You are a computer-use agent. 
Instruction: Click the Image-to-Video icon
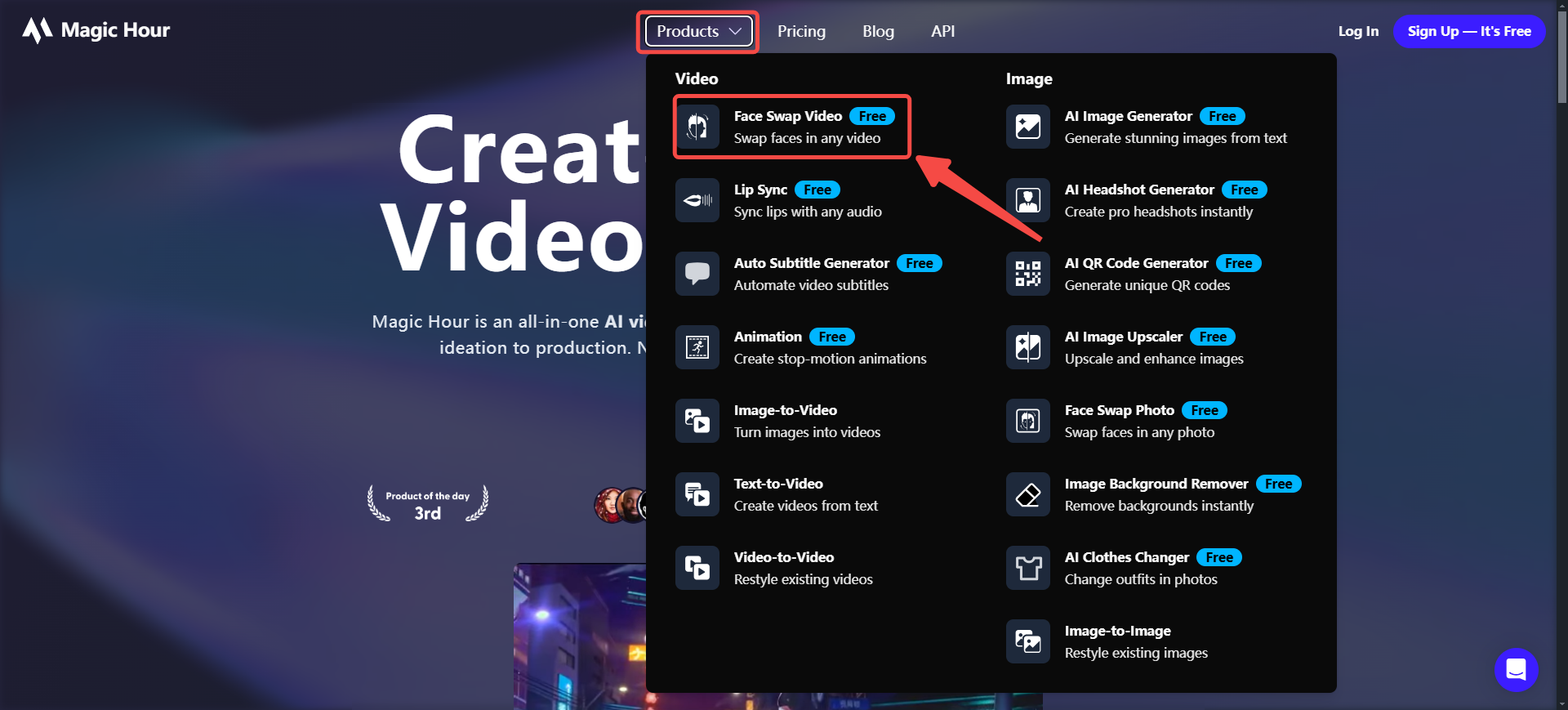[697, 421]
